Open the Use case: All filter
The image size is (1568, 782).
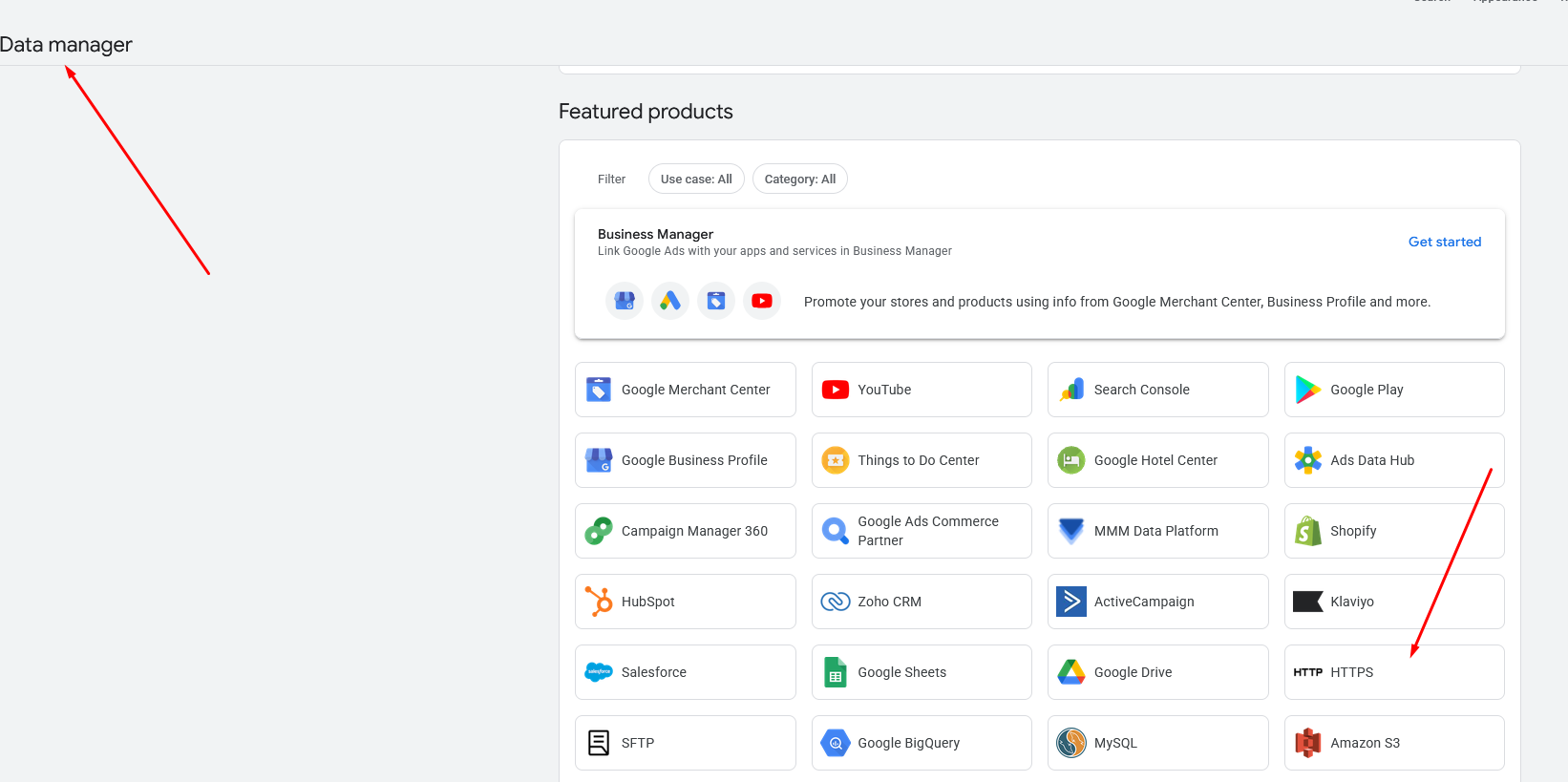point(696,179)
